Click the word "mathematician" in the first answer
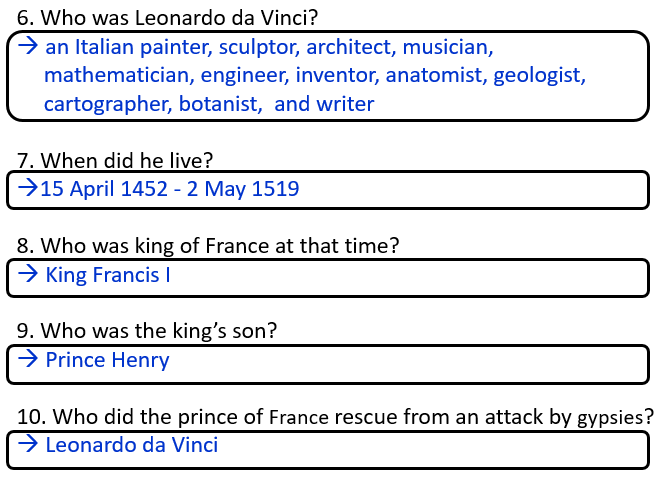The image size is (659, 487). 118,75
